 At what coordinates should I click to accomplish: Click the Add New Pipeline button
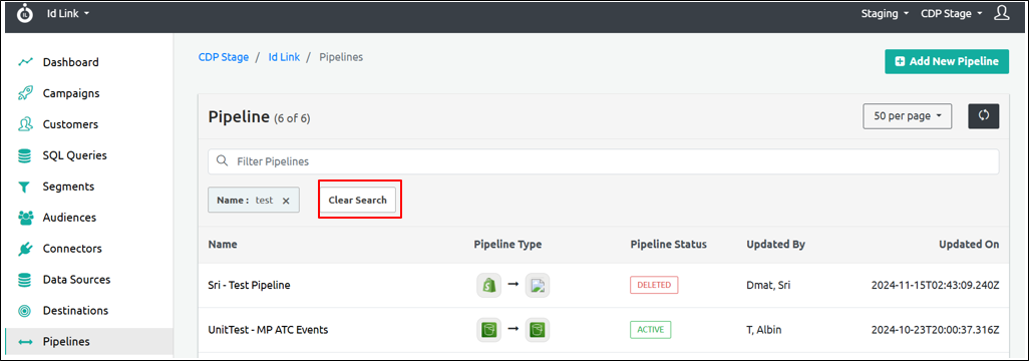[947, 61]
